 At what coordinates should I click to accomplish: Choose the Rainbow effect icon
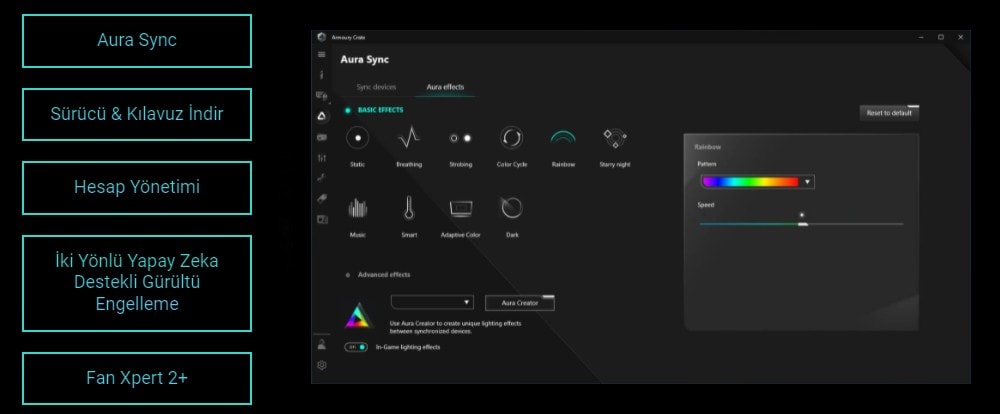tap(563, 138)
